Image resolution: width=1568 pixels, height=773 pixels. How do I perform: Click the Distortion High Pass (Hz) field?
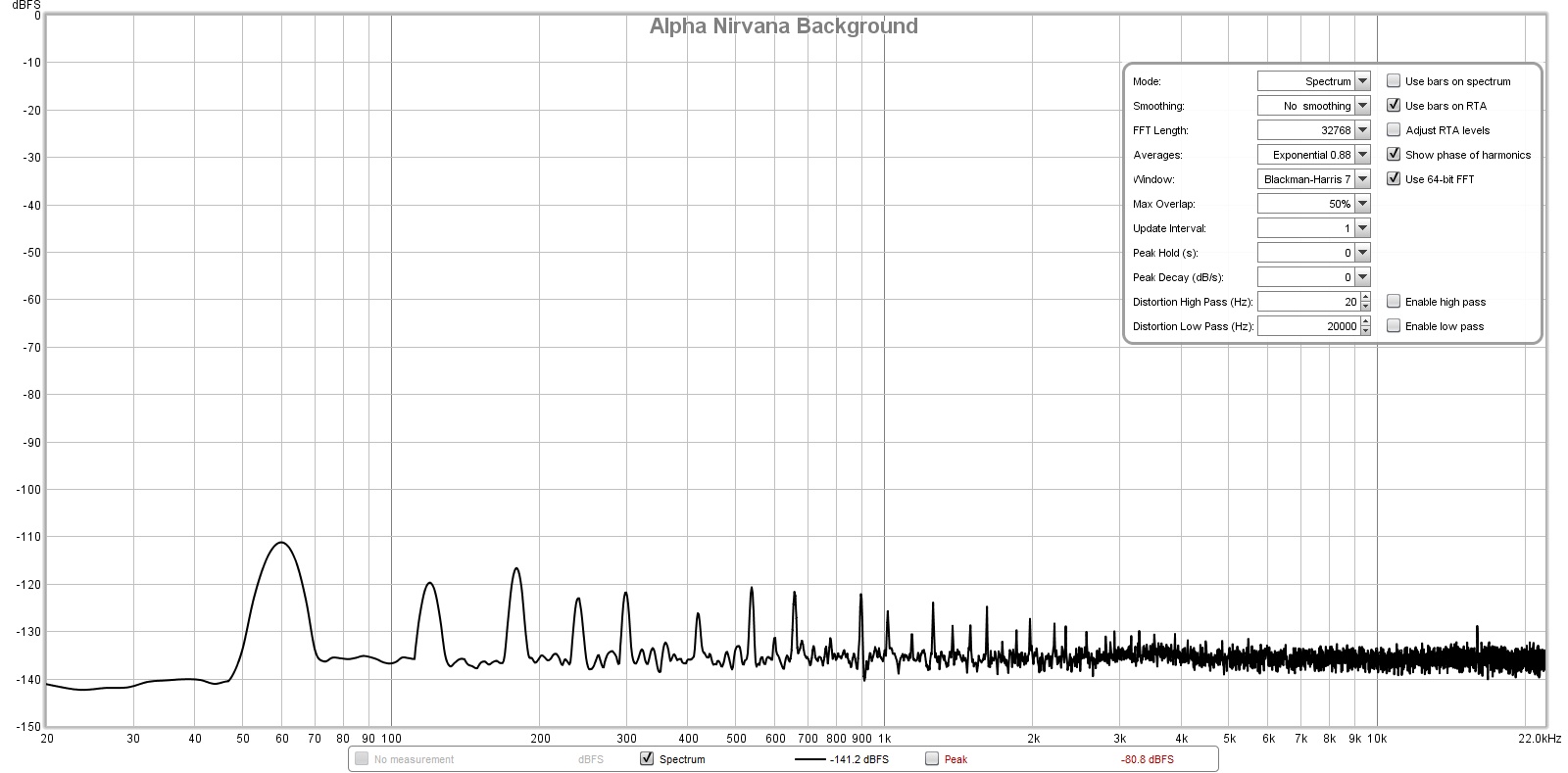1308,302
